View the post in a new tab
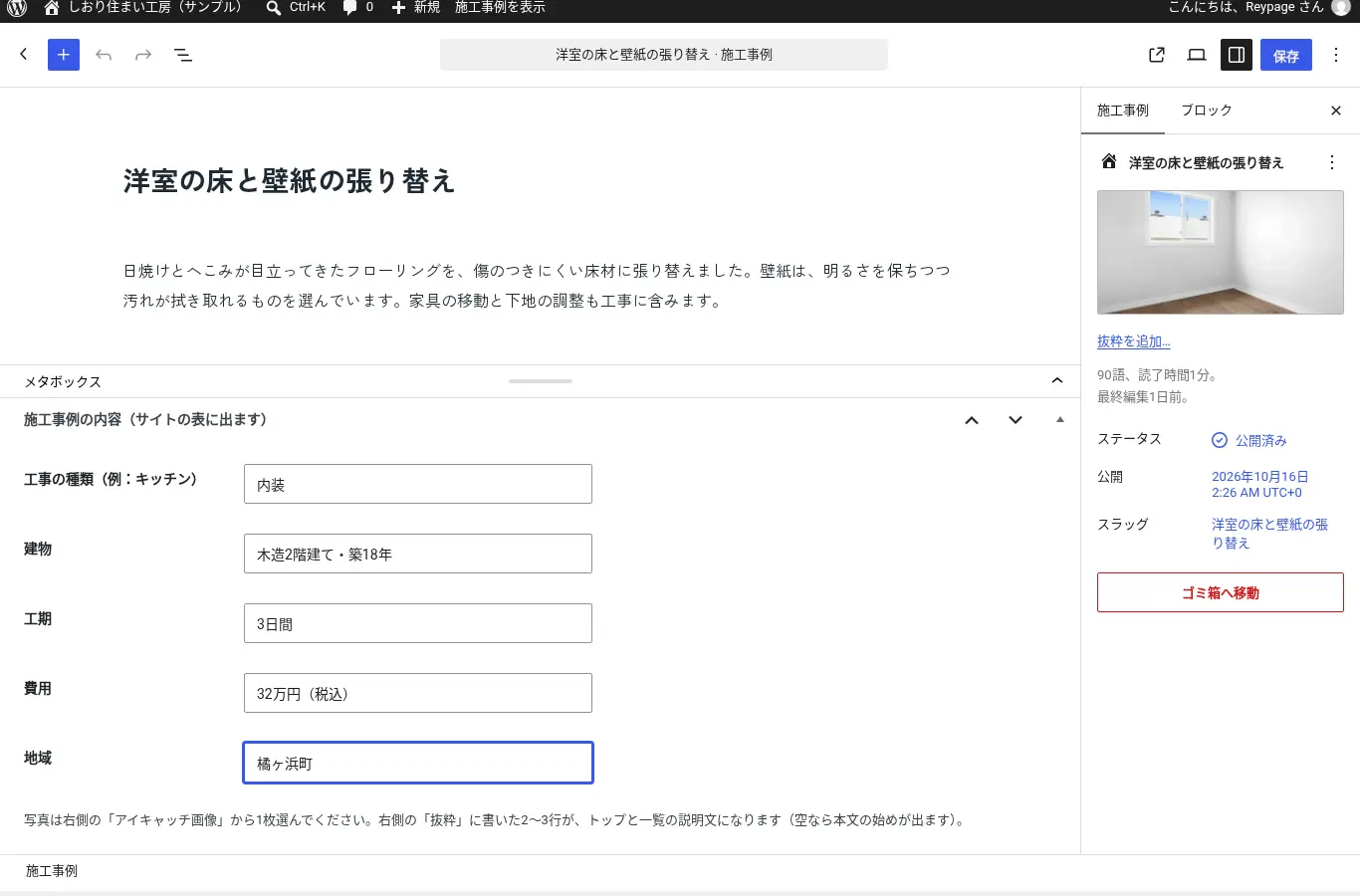The image size is (1360, 896). [x=1157, y=55]
